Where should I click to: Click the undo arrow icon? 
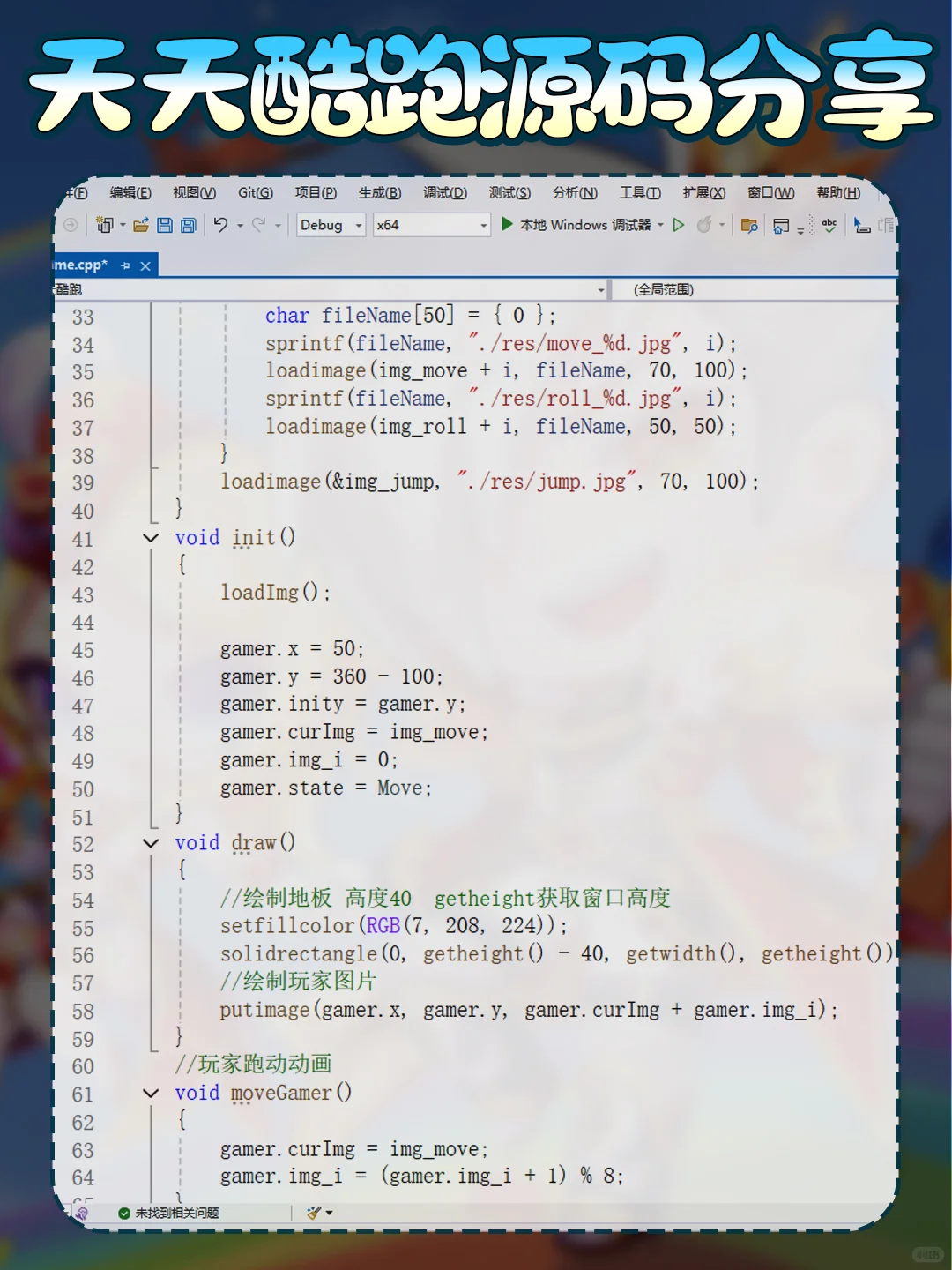coord(220,225)
